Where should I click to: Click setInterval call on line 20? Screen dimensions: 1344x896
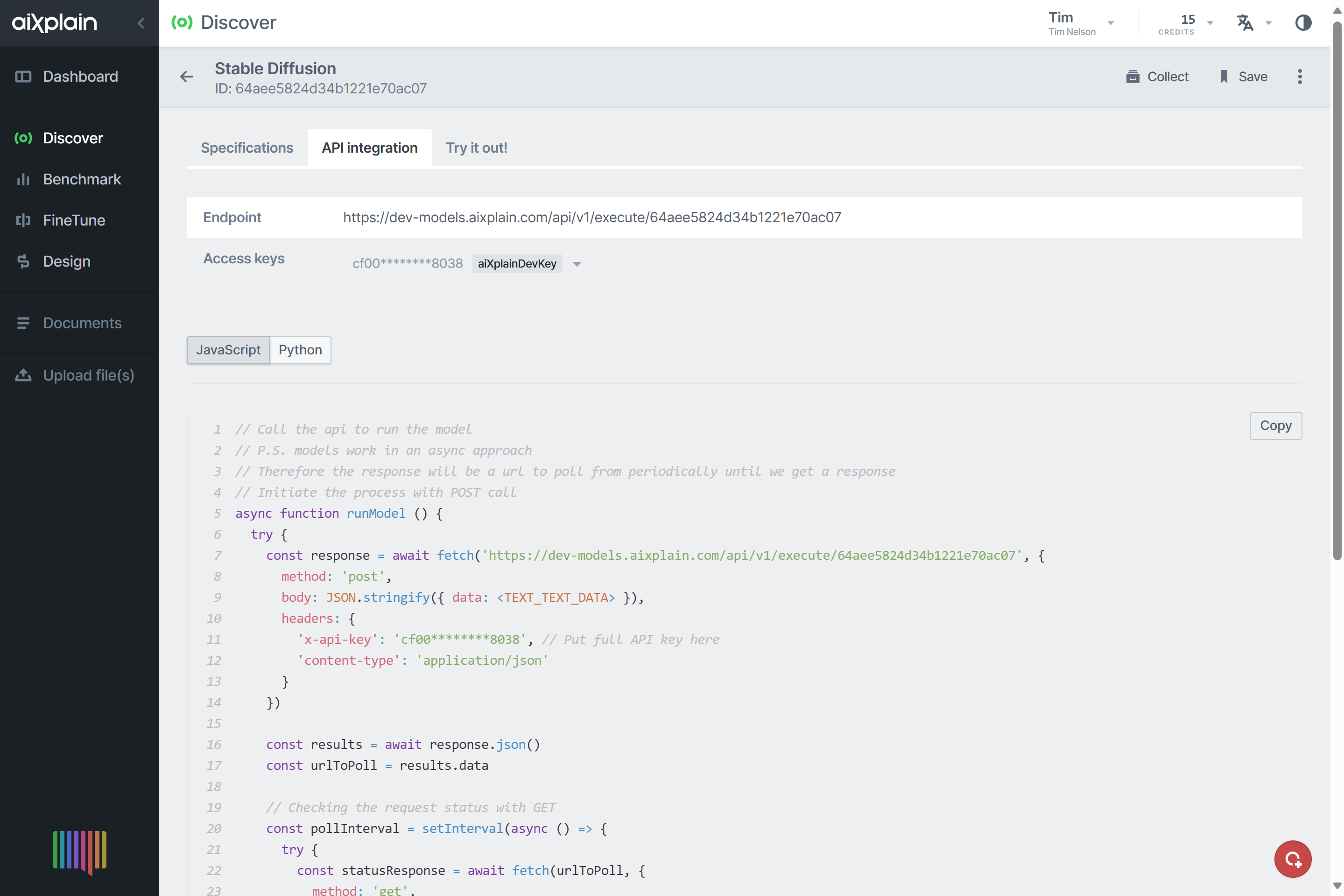(x=463, y=829)
